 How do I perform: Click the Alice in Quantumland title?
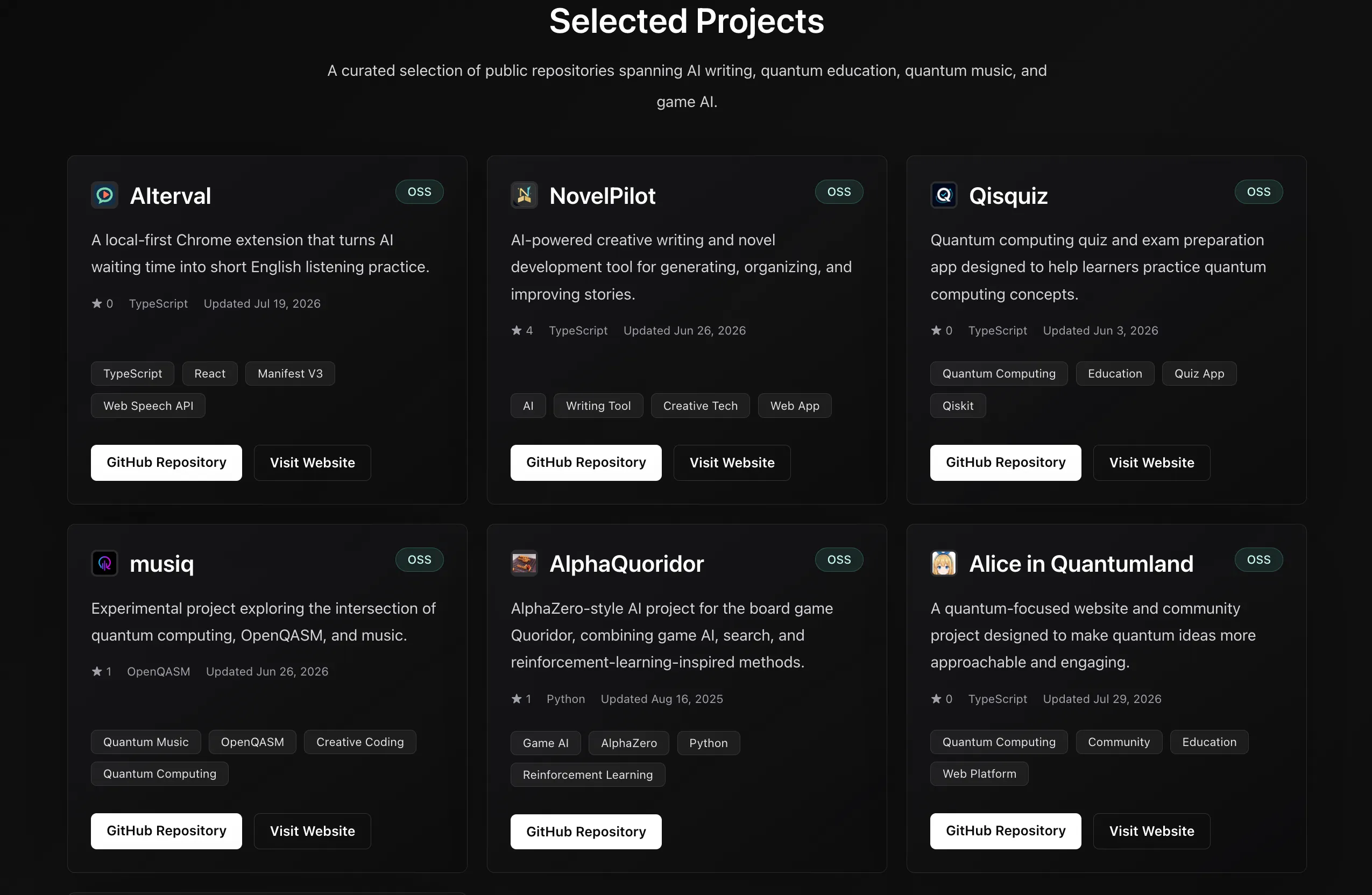tap(1081, 564)
